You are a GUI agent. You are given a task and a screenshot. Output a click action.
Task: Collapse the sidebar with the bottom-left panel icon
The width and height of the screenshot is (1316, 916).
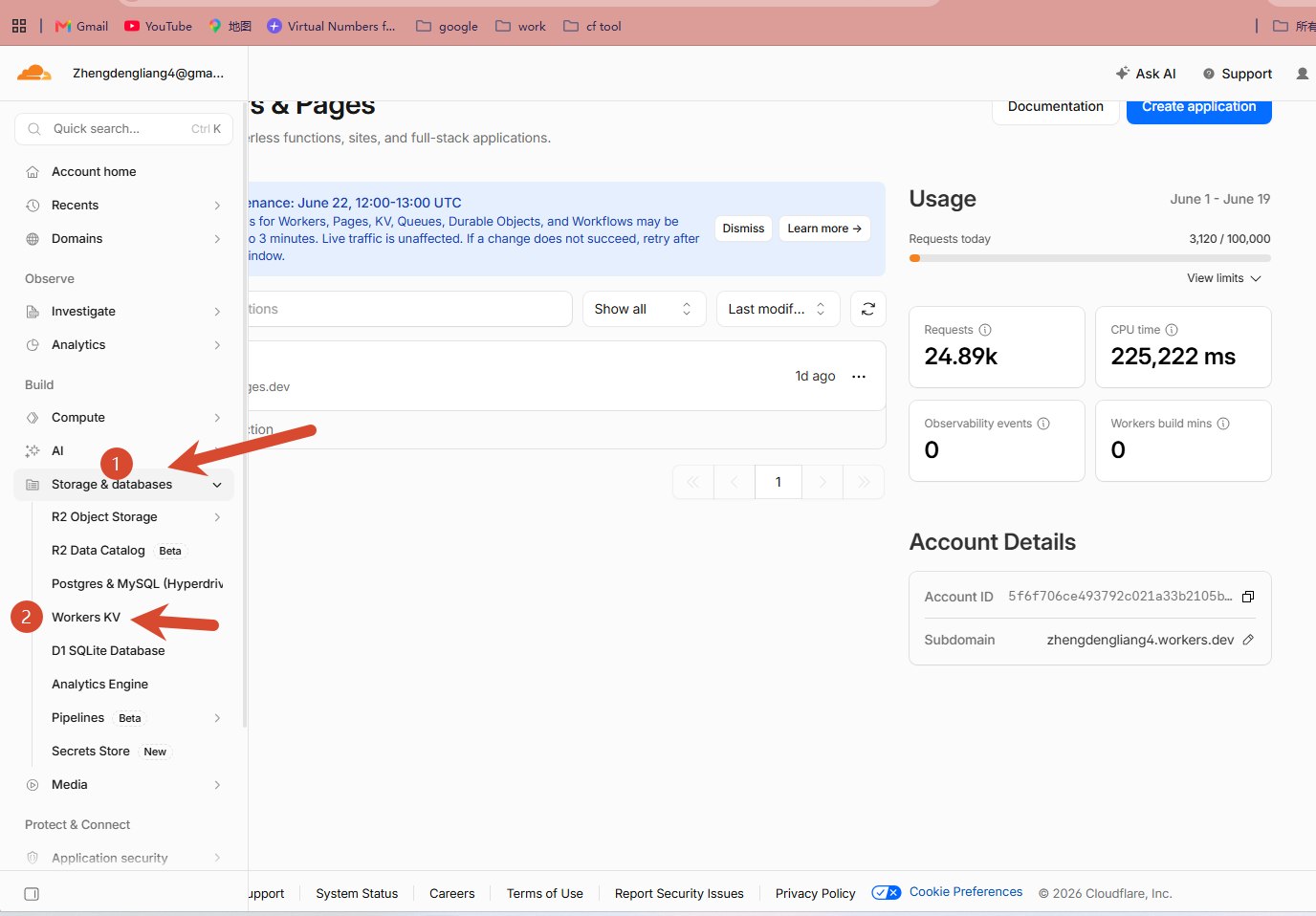[x=32, y=894]
